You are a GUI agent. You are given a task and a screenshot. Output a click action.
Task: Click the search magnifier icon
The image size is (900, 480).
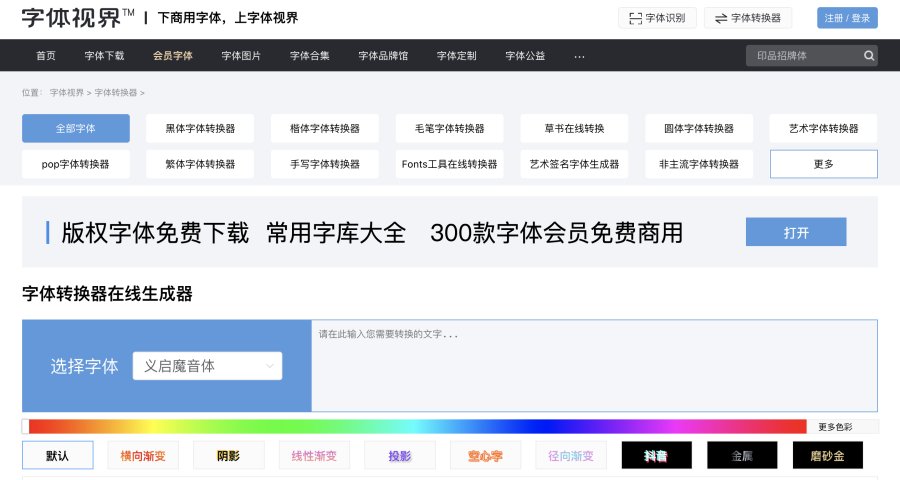point(869,56)
